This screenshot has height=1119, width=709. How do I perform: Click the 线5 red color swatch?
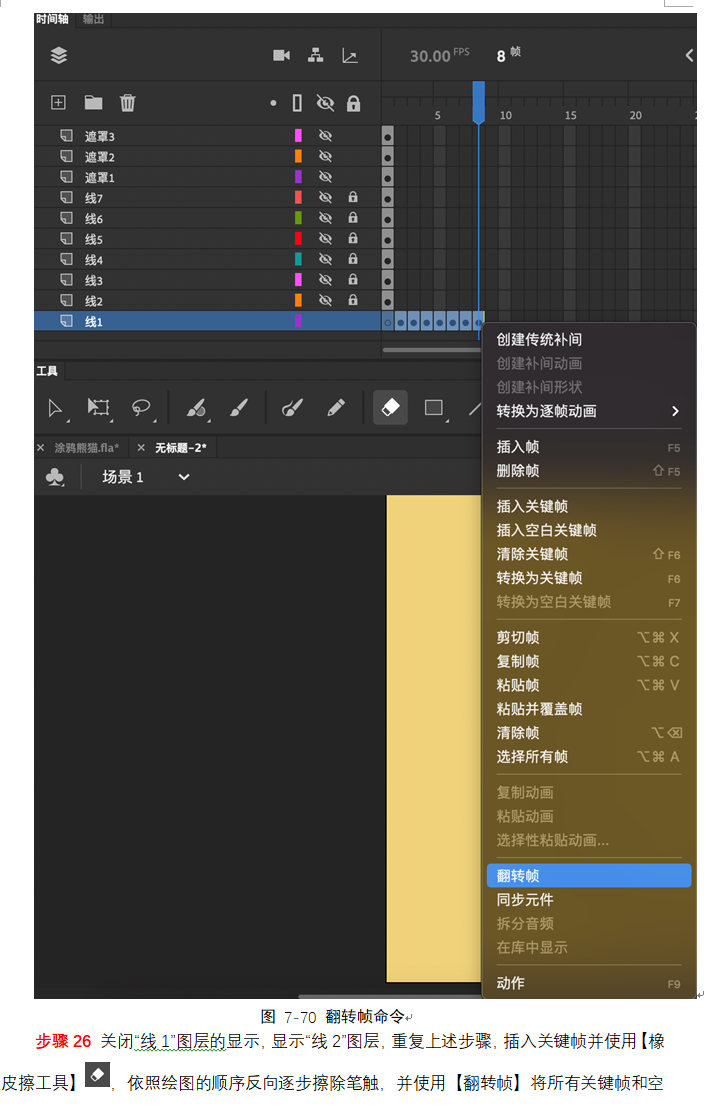[x=298, y=239]
